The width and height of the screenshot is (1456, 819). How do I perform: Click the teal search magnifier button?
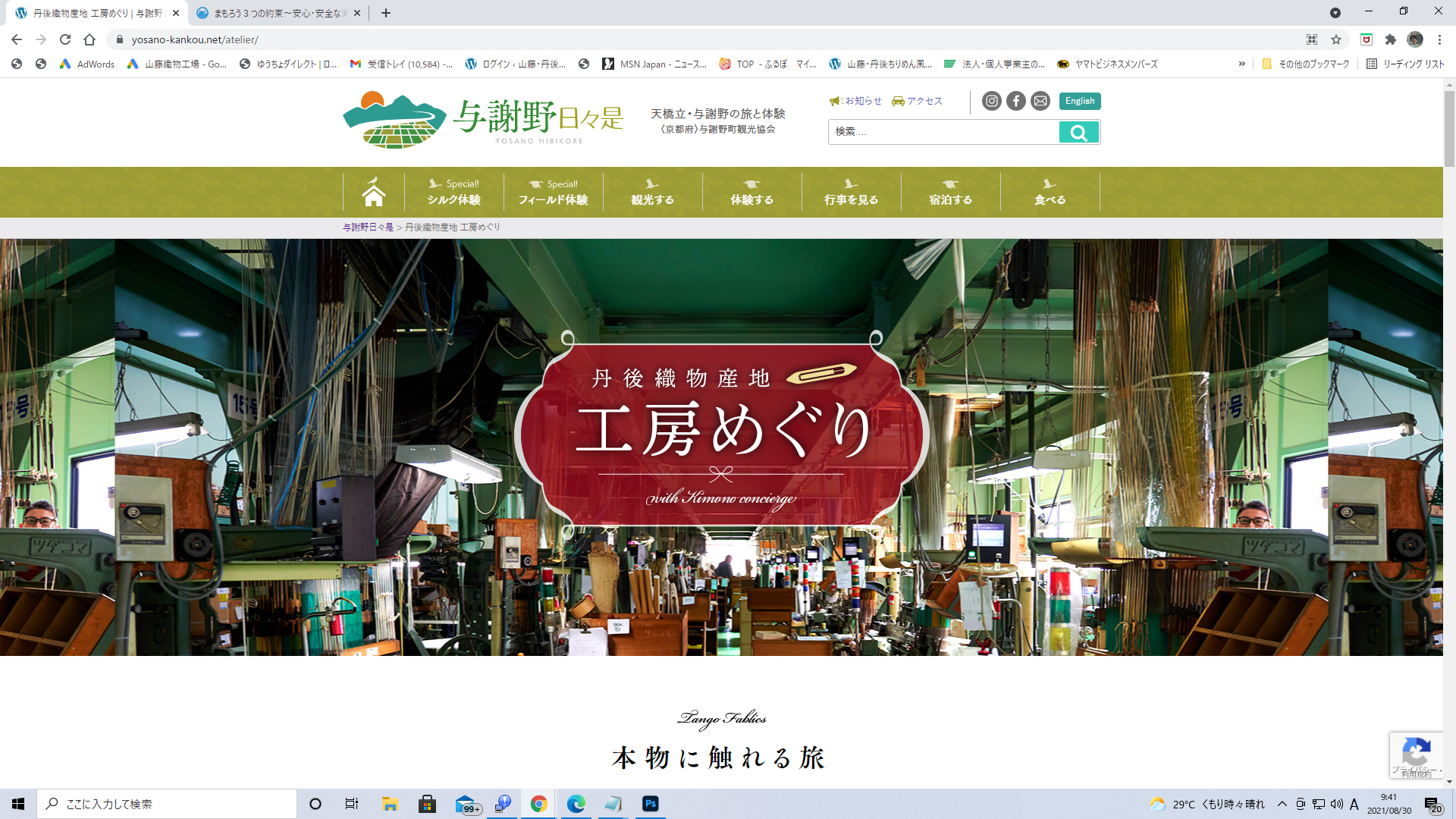point(1078,133)
